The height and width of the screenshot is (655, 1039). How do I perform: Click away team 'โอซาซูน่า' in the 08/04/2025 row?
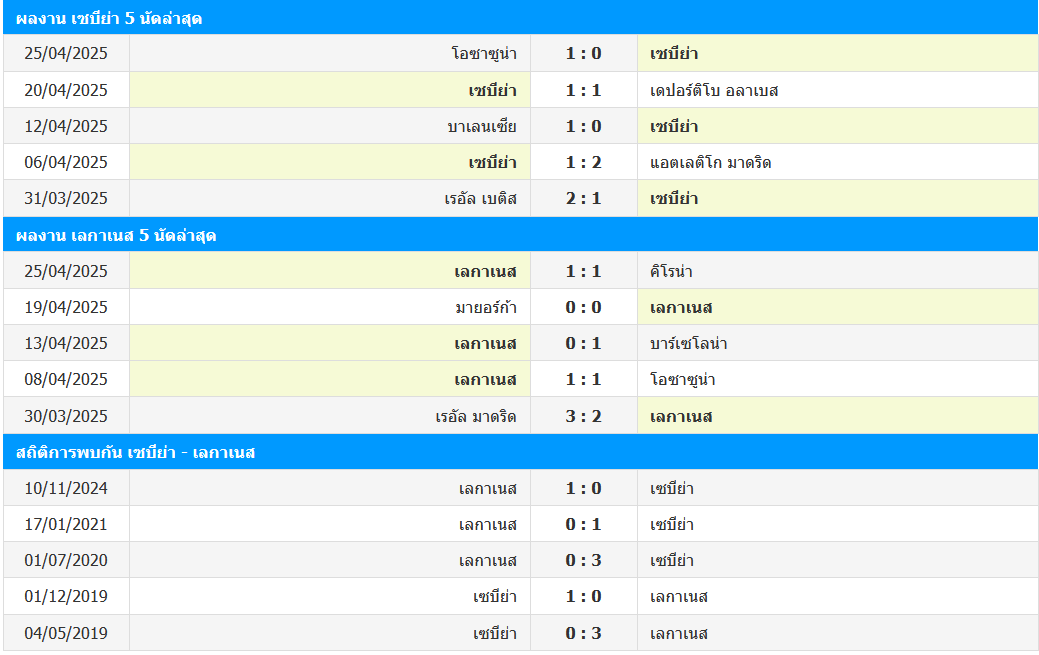[683, 379]
